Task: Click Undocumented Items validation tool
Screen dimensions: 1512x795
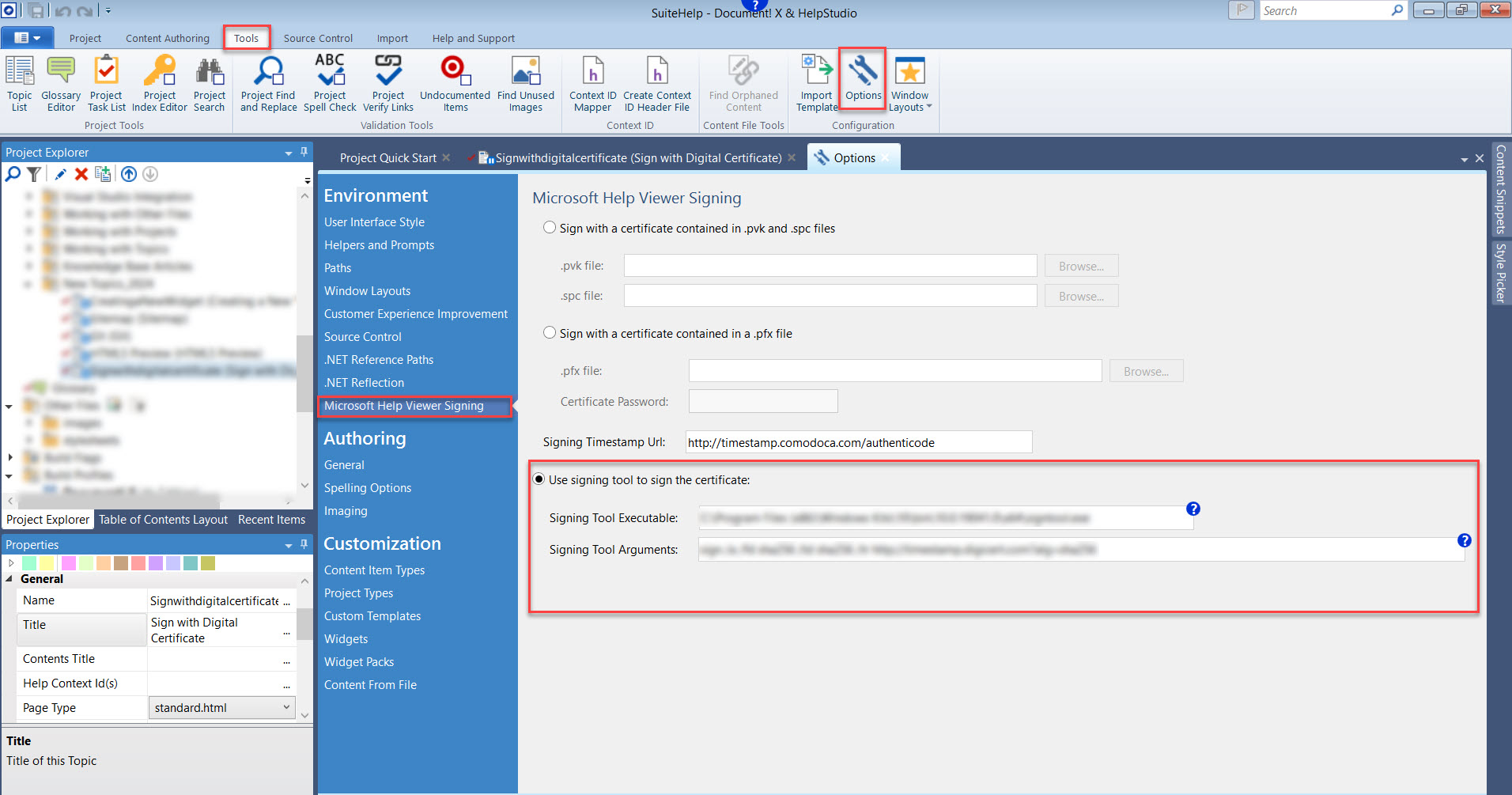Action: click(454, 81)
